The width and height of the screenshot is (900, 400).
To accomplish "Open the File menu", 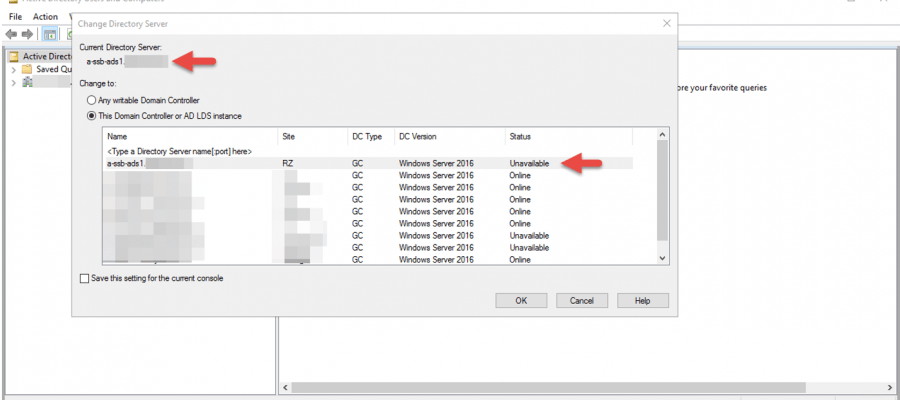I will tap(15, 17).
